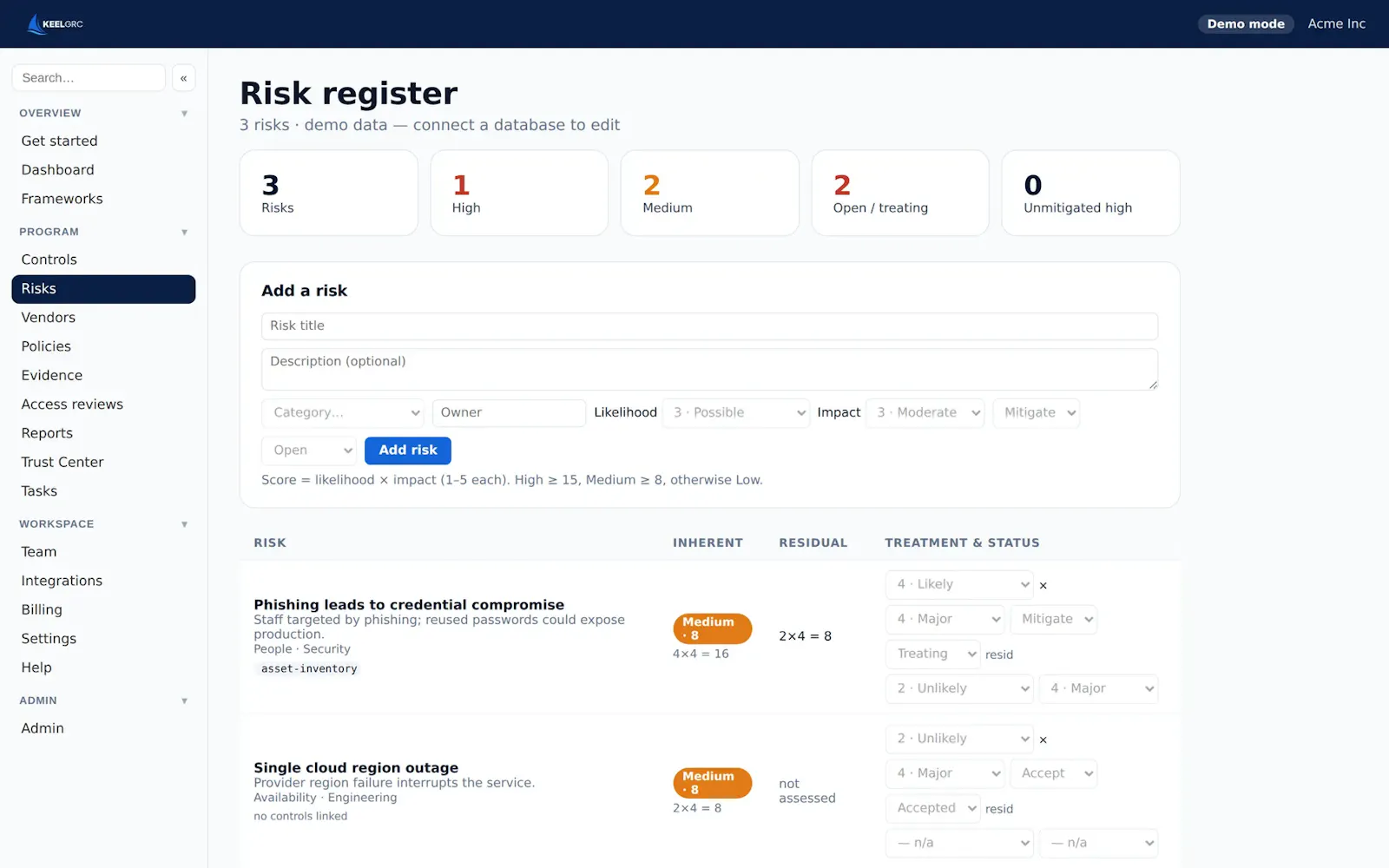Open Phishing residual '4 · Major' dropdown
Viewport: 1389px width, 868px height.
[1098, 688]
